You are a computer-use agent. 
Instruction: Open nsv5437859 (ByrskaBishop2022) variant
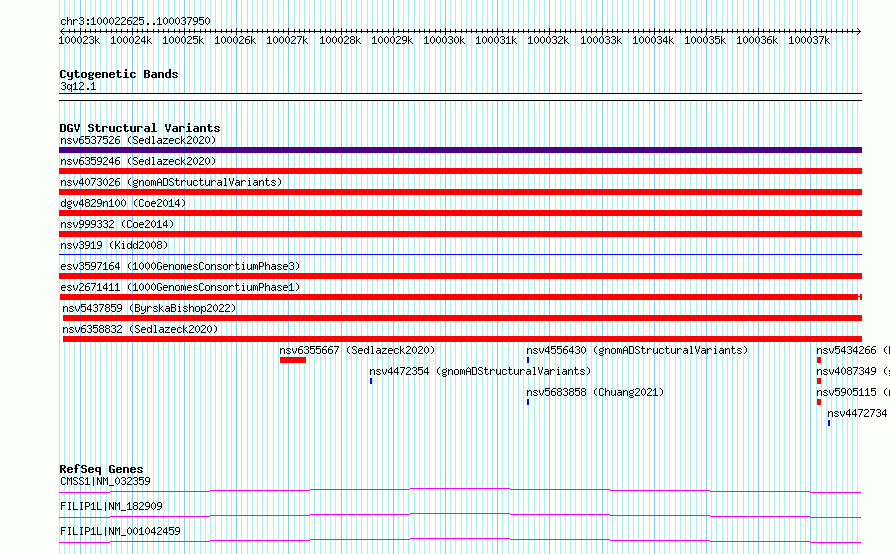click(x=149, y=308)
